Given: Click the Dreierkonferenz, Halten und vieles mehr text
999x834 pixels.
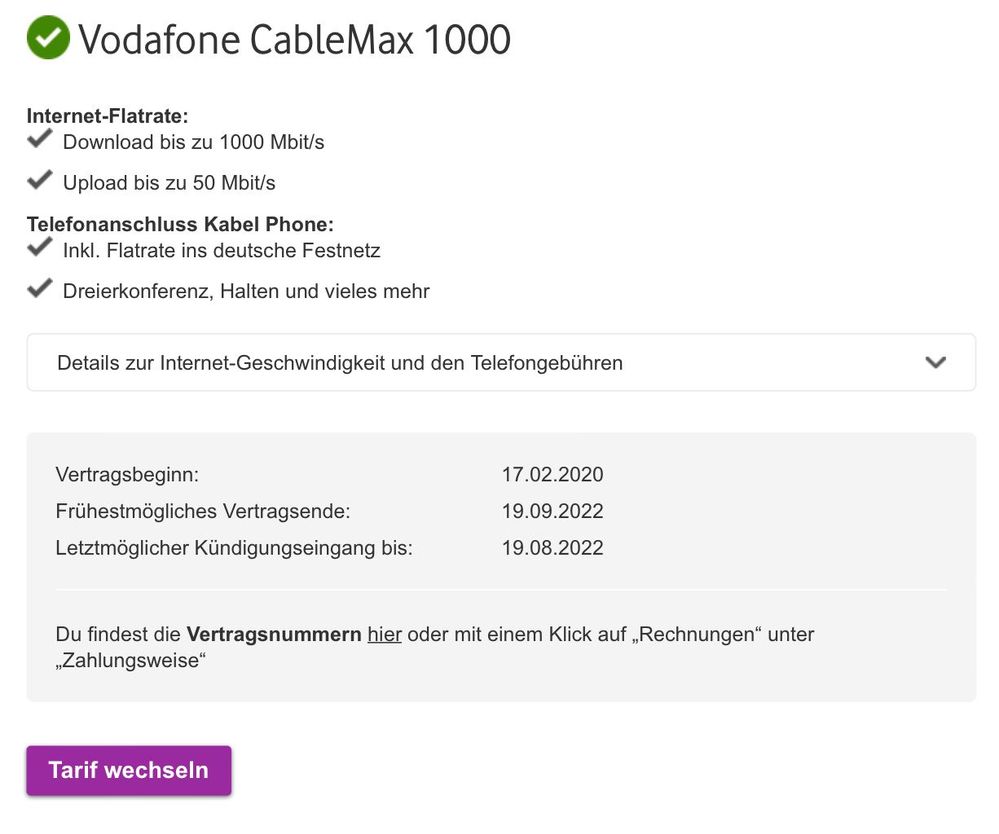Looking at the screenshot, I should pyautogui.click(x=246, y=292).
